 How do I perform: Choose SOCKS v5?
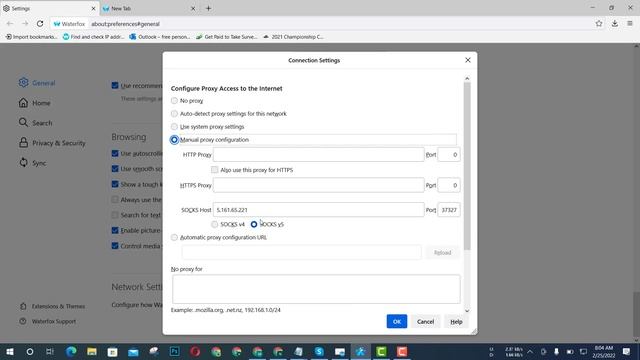pos(254,224)
